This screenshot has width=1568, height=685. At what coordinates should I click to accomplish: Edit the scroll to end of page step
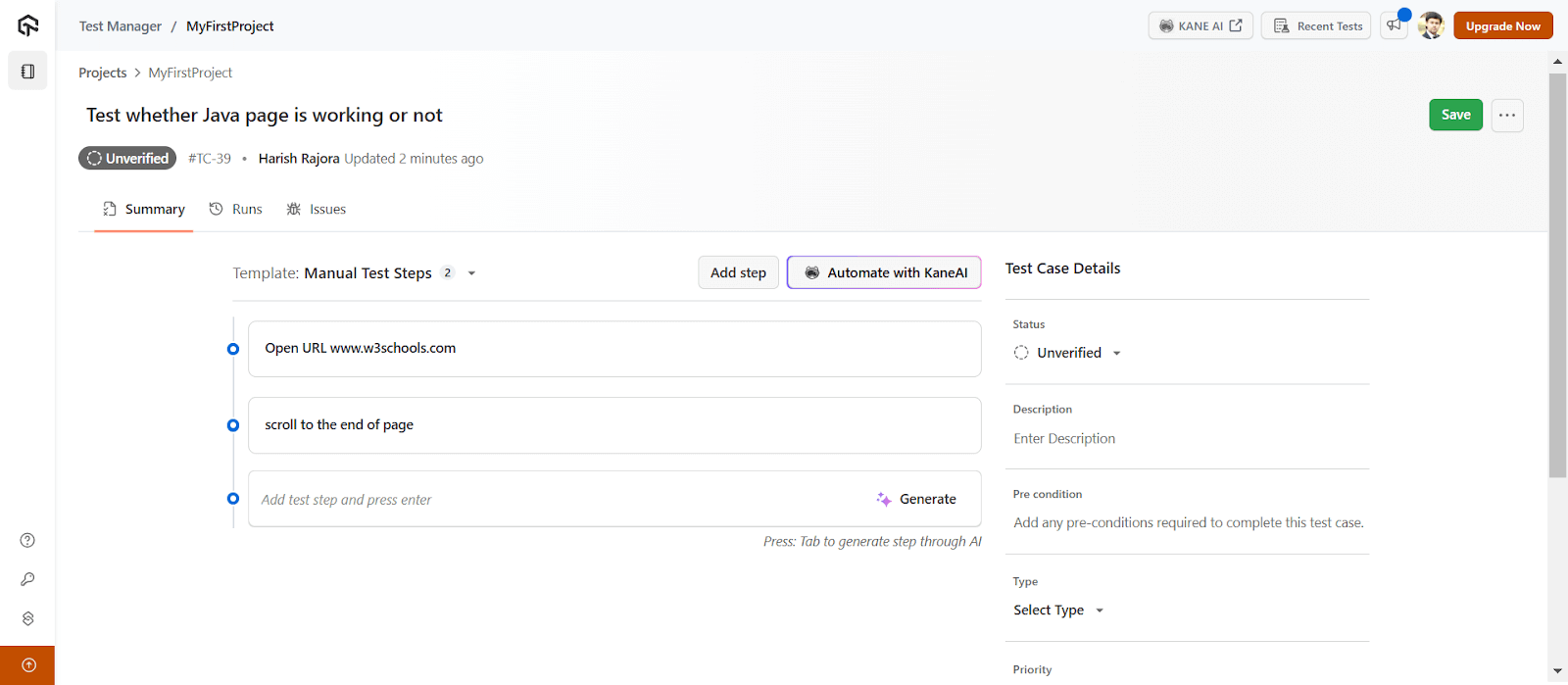point(614,425)
